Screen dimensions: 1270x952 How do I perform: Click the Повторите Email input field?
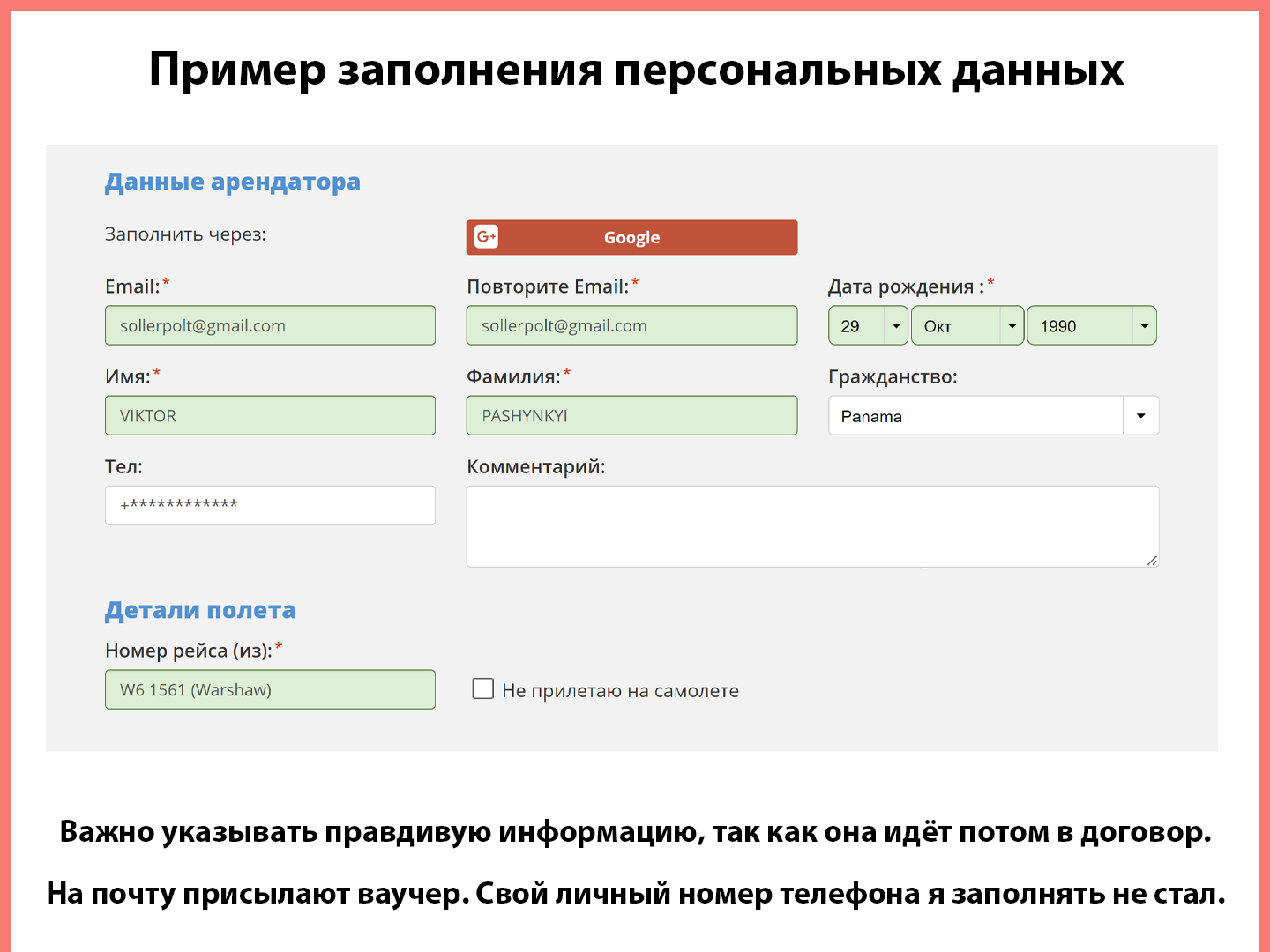tap(631, 325)
